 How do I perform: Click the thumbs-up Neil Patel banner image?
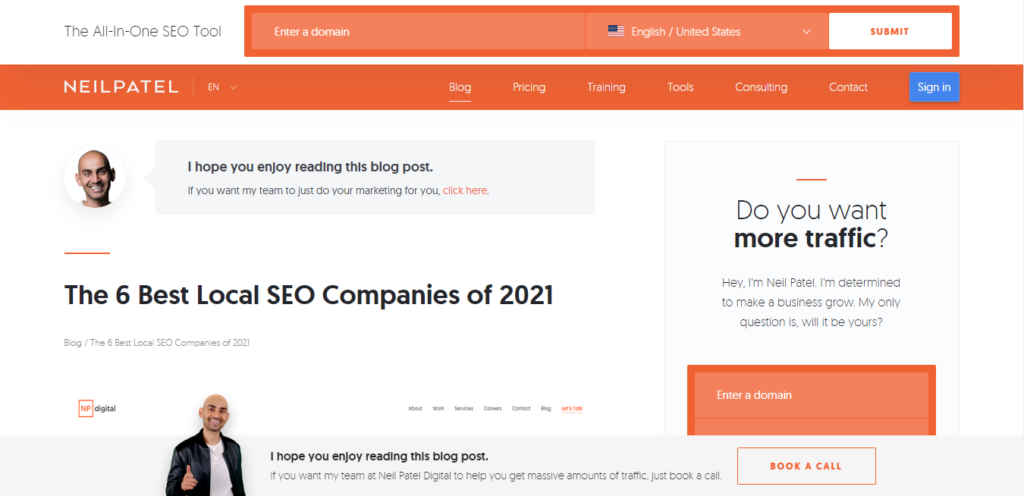(212, 446)
